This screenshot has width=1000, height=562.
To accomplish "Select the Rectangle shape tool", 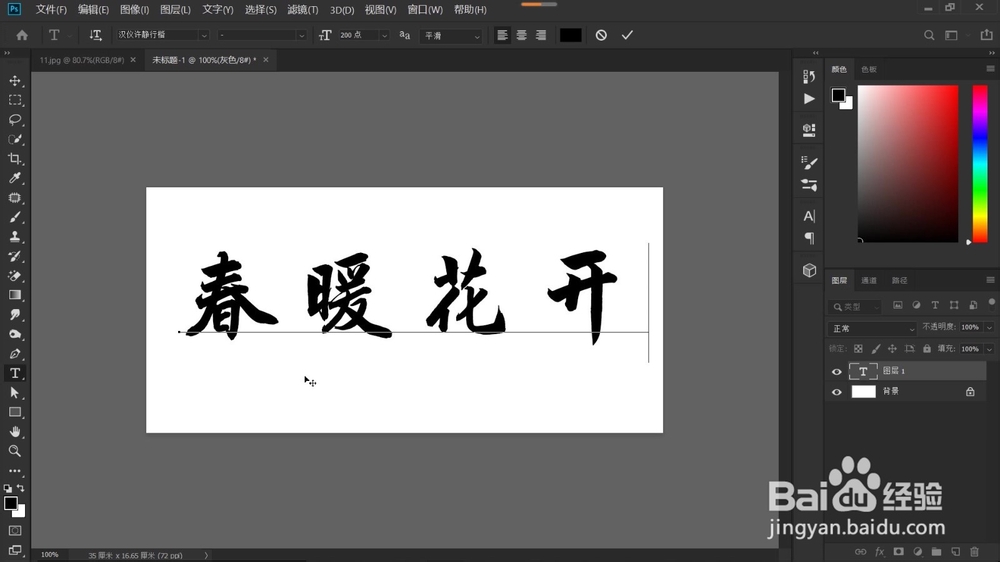I will click(15, 412).
